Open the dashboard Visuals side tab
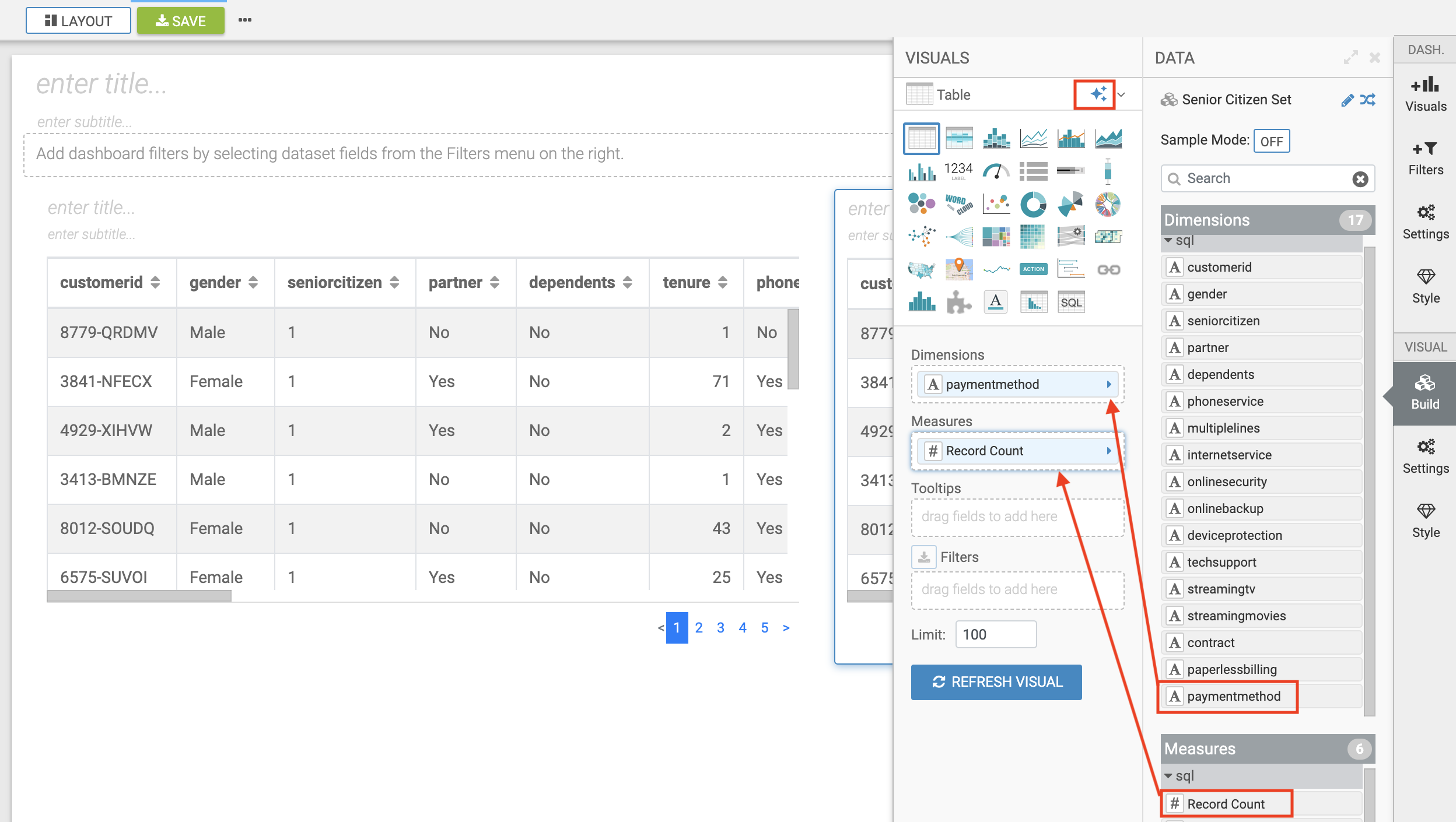The height and width of the screenshot is (822, 1456). pos(1424,94)
